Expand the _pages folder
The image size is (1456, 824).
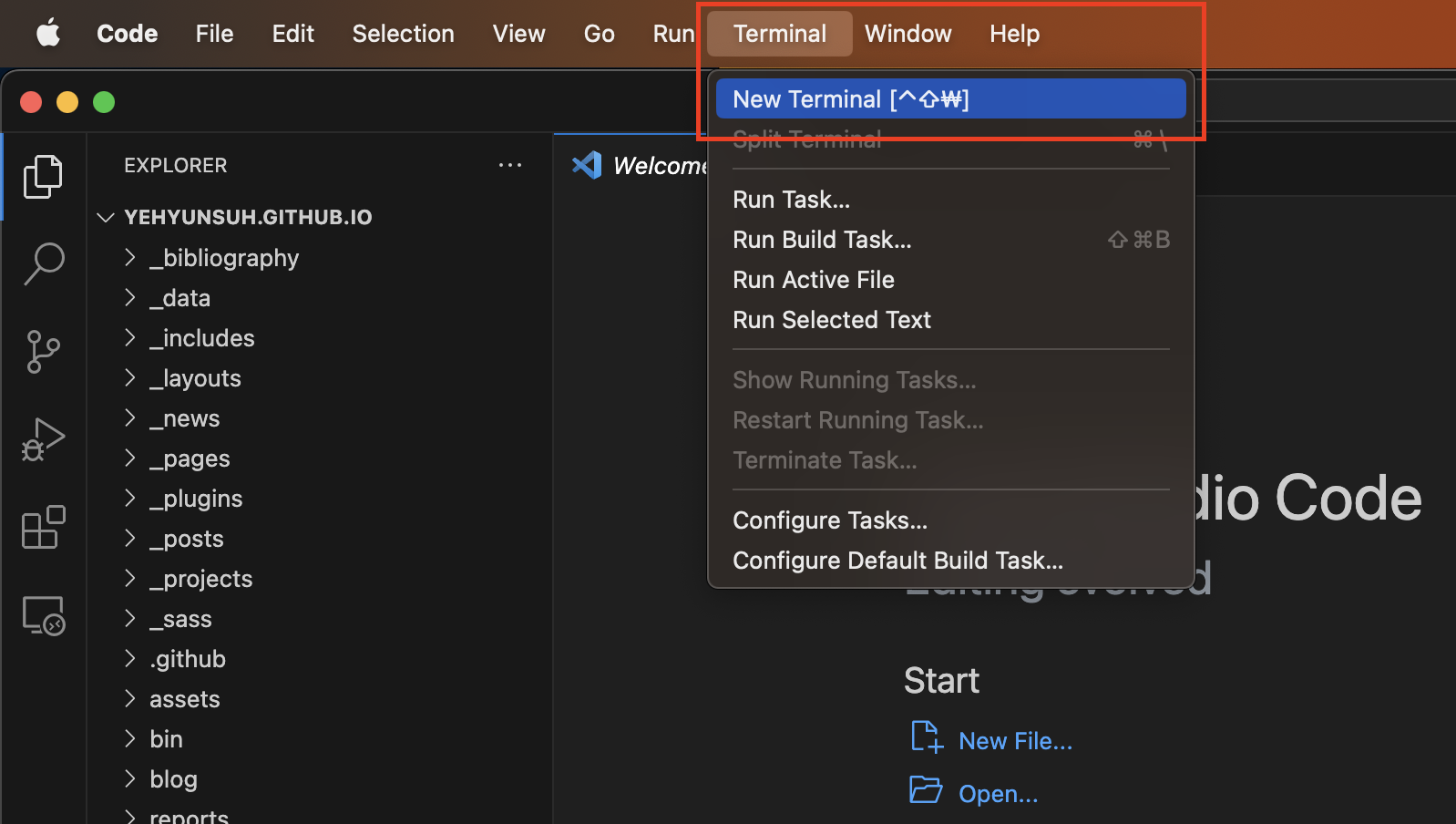click(x=129, y=458)
